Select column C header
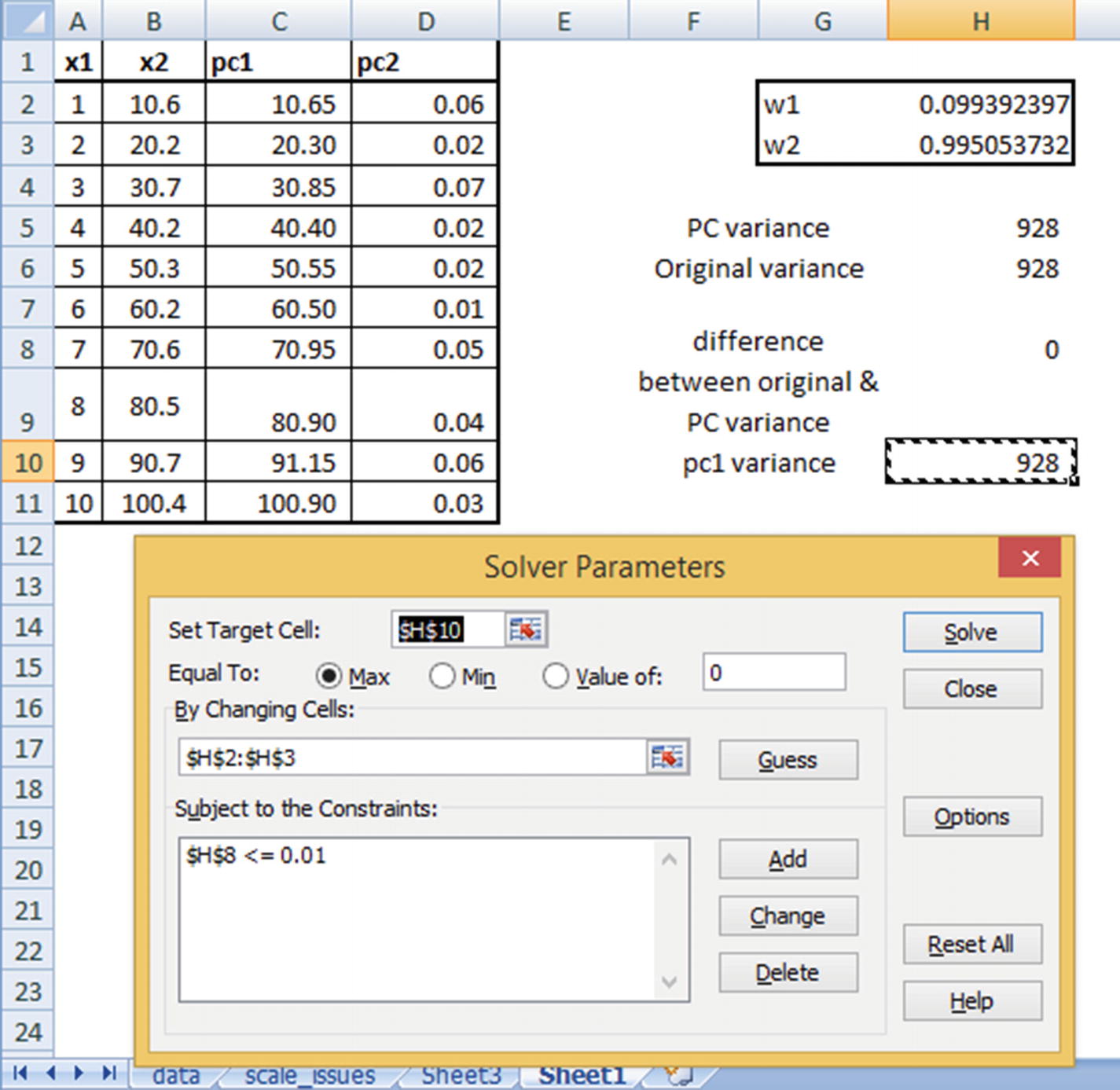The width and height of the screenshot is (1120, 1090). click(279, 20)
